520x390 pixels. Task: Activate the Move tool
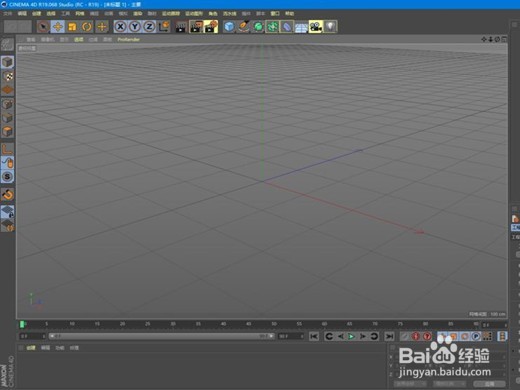coord(58,27)
